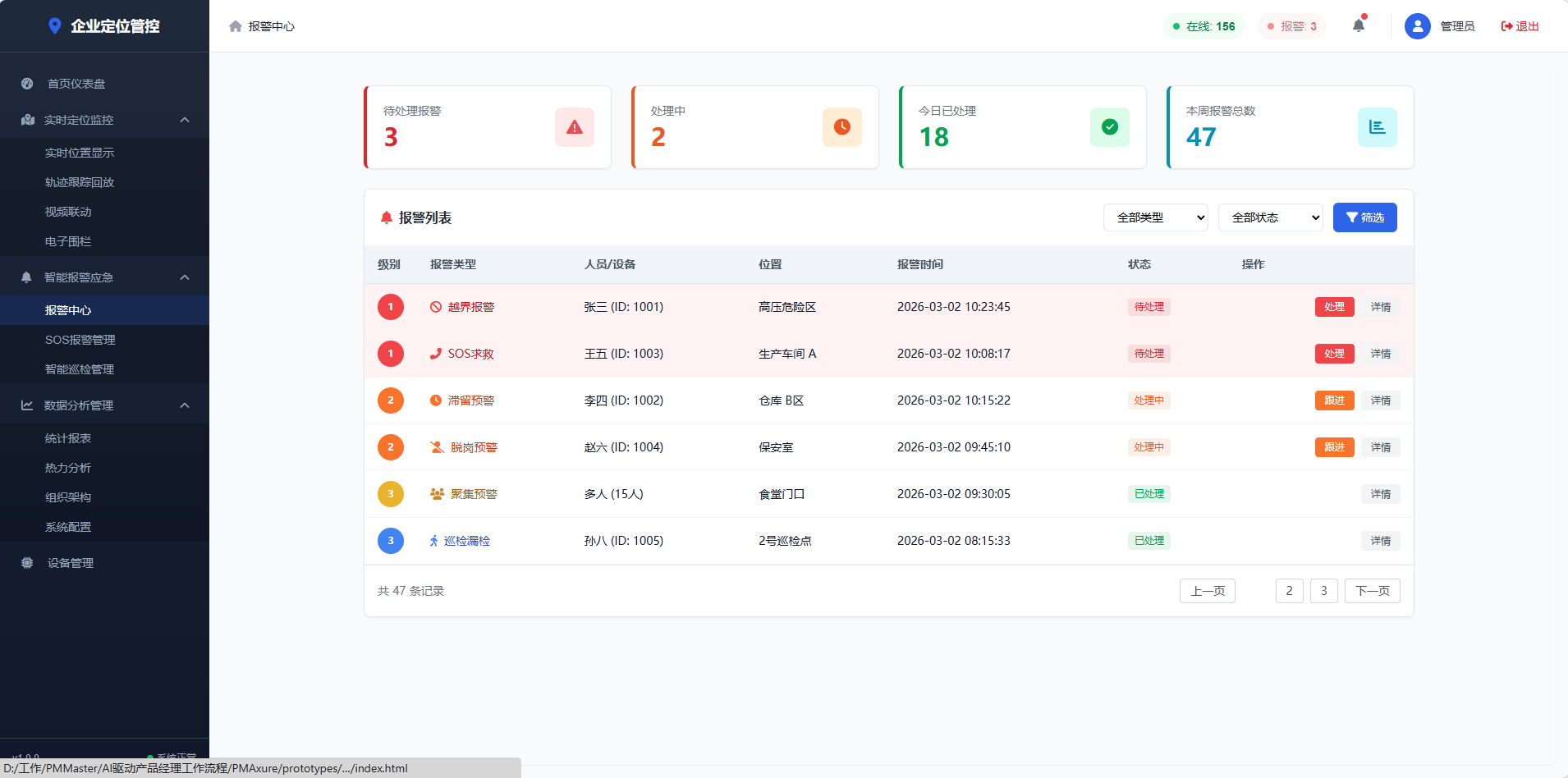Click 跟进 button for 李四 alarm

click(x=1334, y=400)
